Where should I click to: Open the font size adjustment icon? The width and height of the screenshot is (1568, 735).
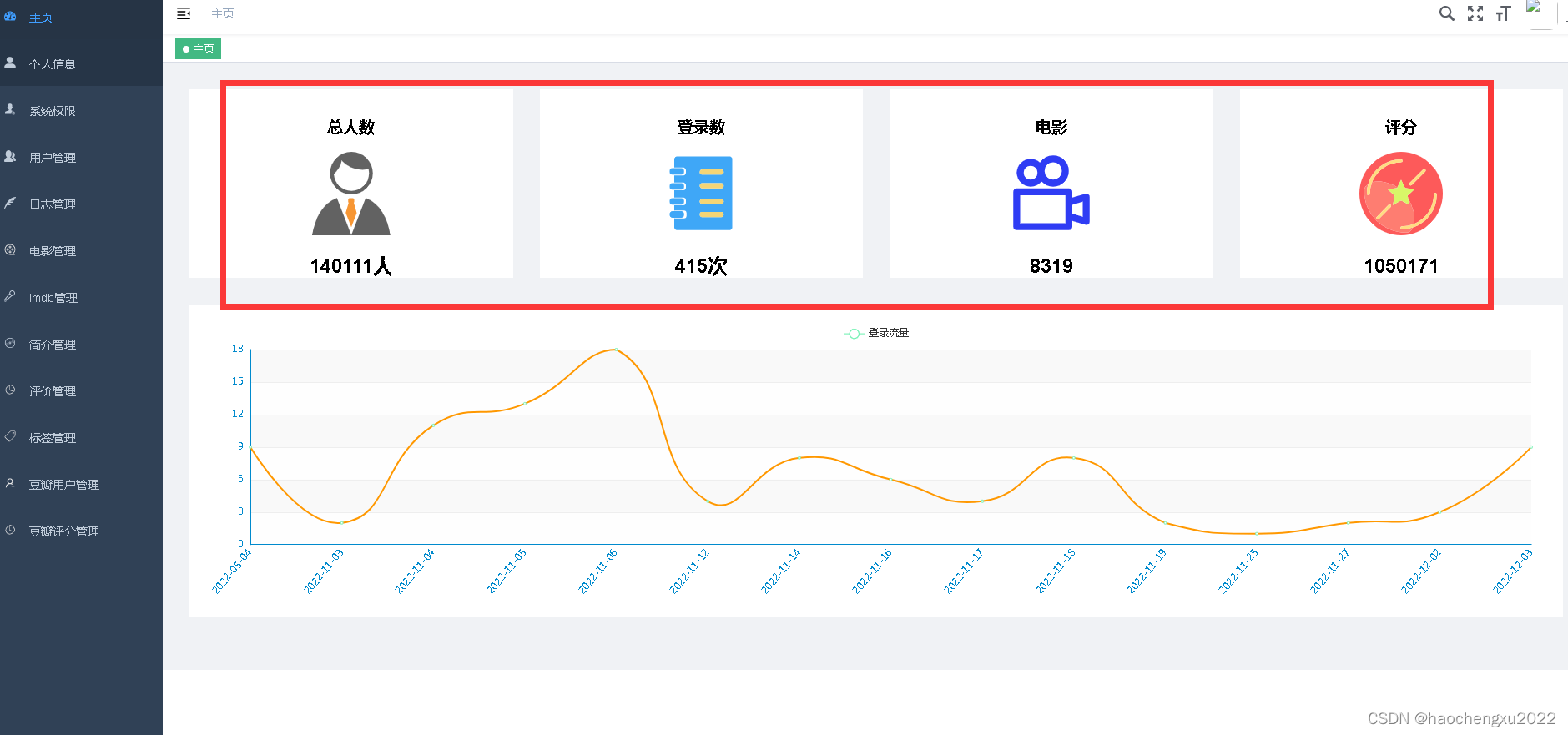tap(1503, 13)
